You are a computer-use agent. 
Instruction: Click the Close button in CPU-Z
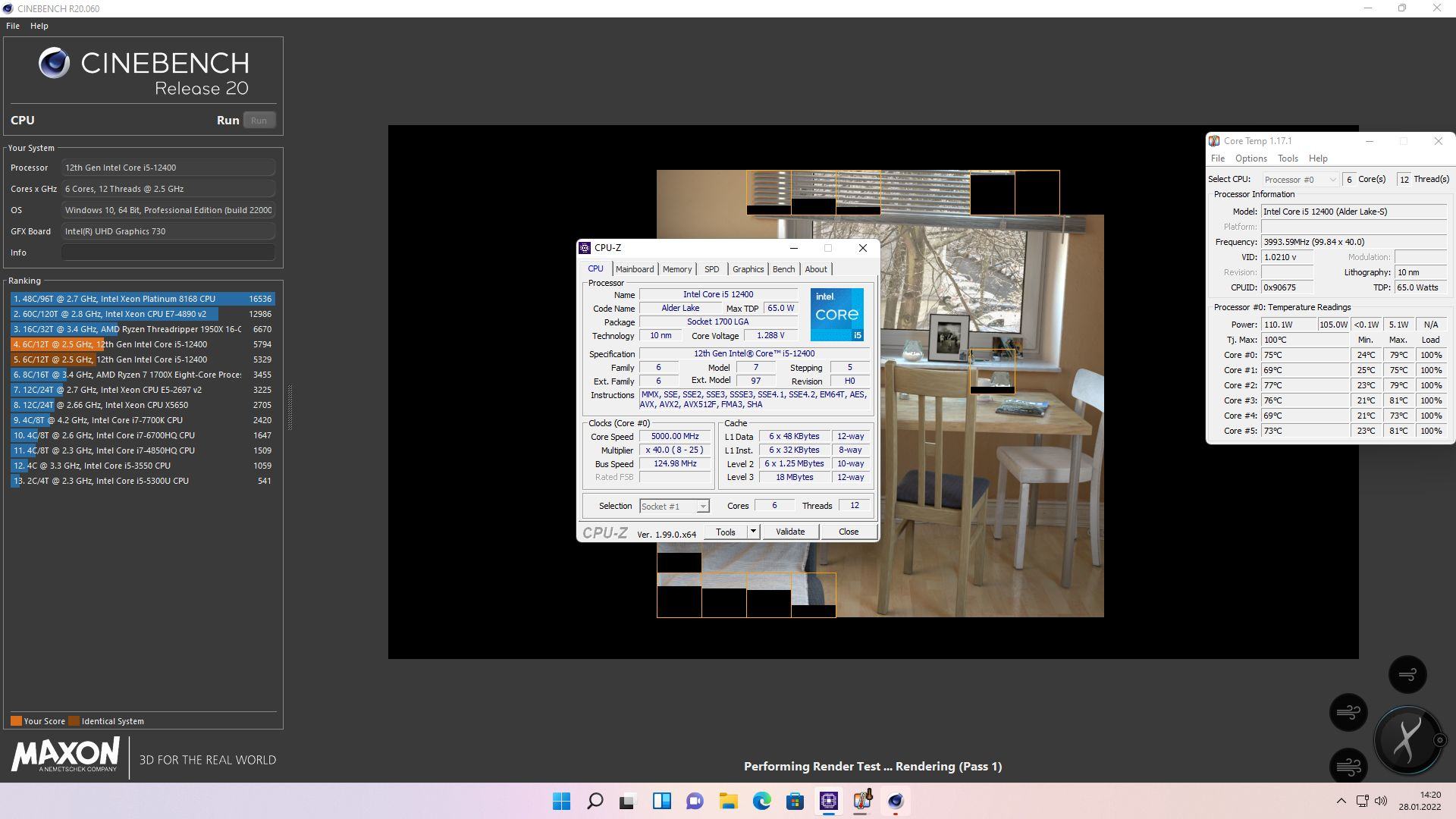tap(849, 532)
